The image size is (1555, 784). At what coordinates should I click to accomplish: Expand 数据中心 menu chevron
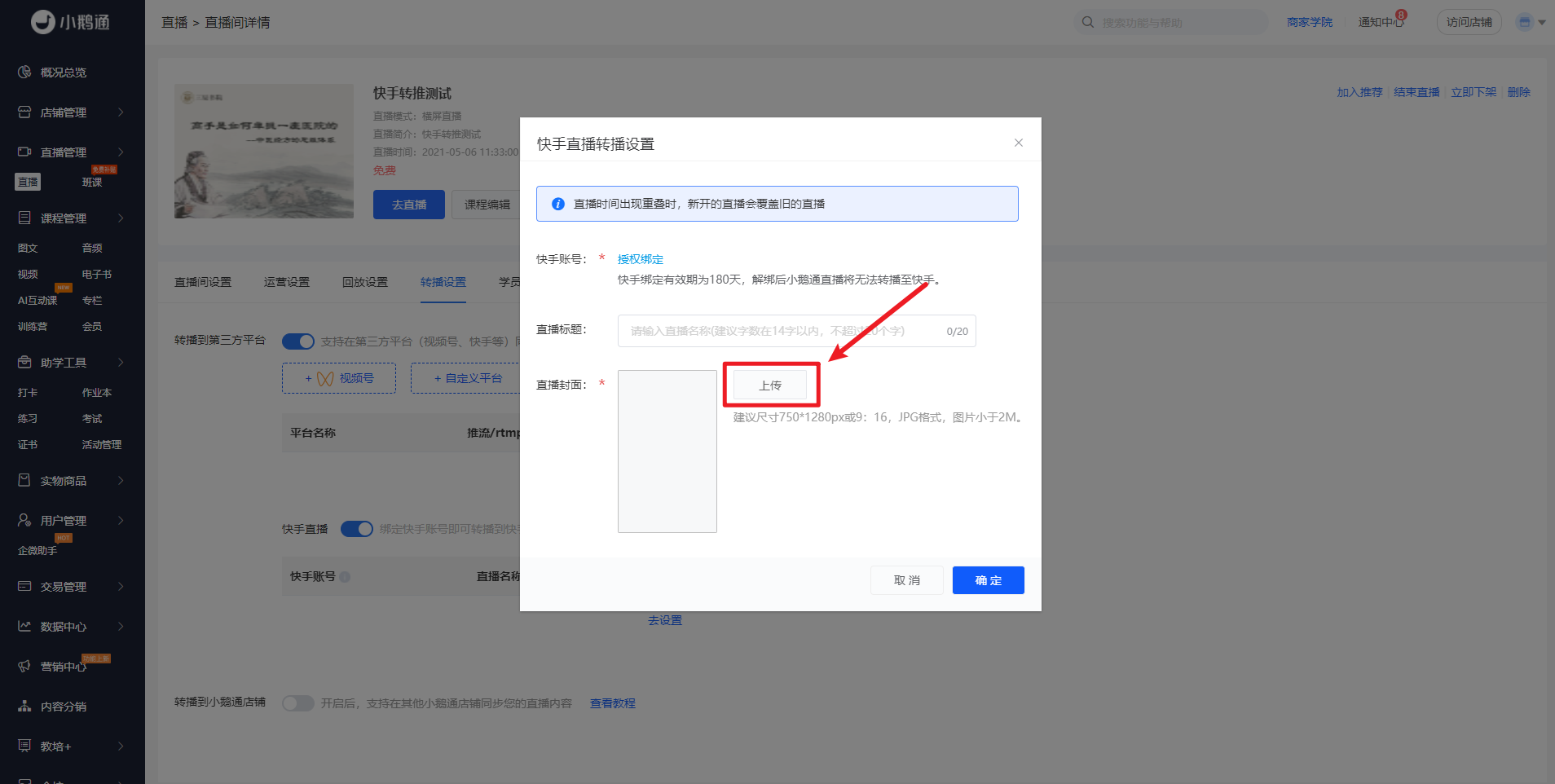coord(121,626)
